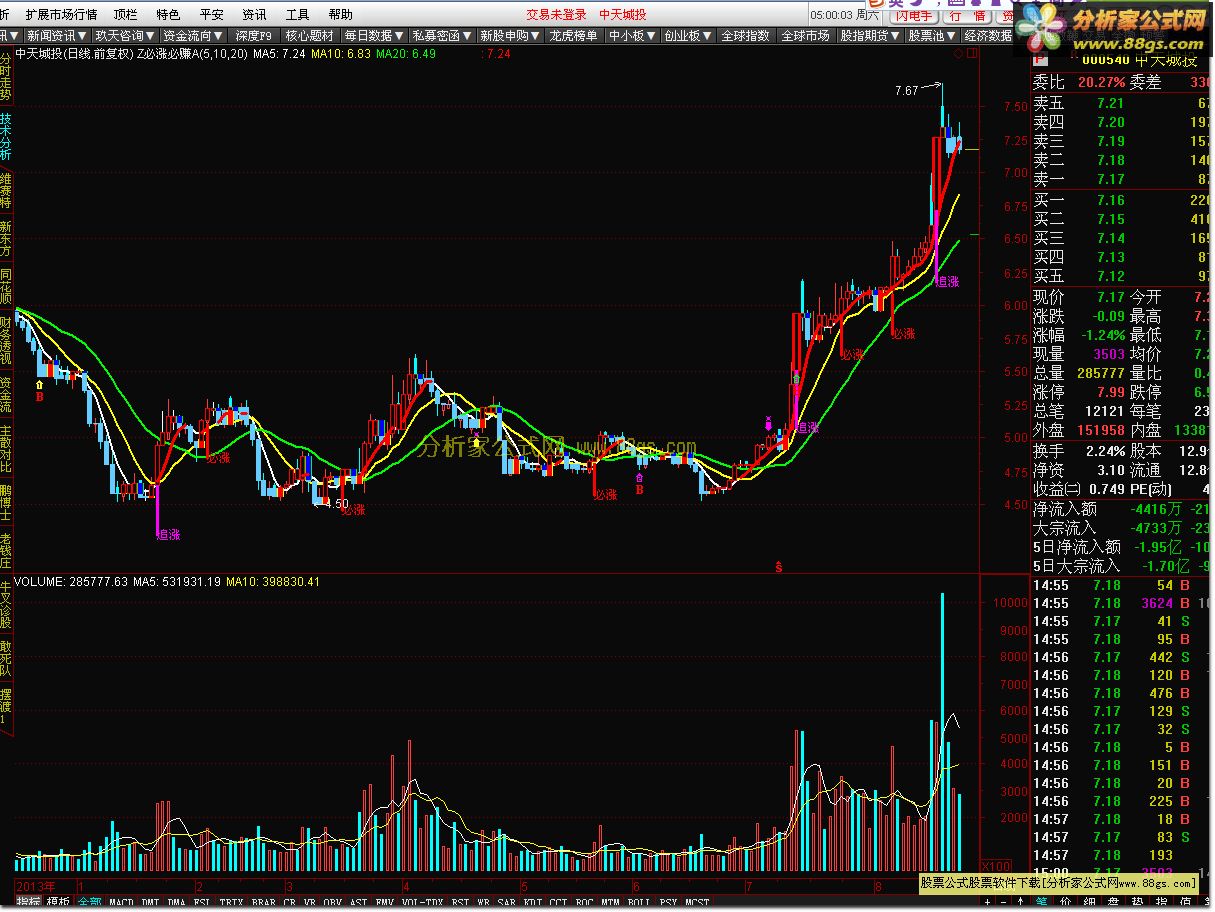Select the BRAR indicator tab
Image resolution: width=1215 pixels, height=912 pixels.
click(x=264, y=903)
